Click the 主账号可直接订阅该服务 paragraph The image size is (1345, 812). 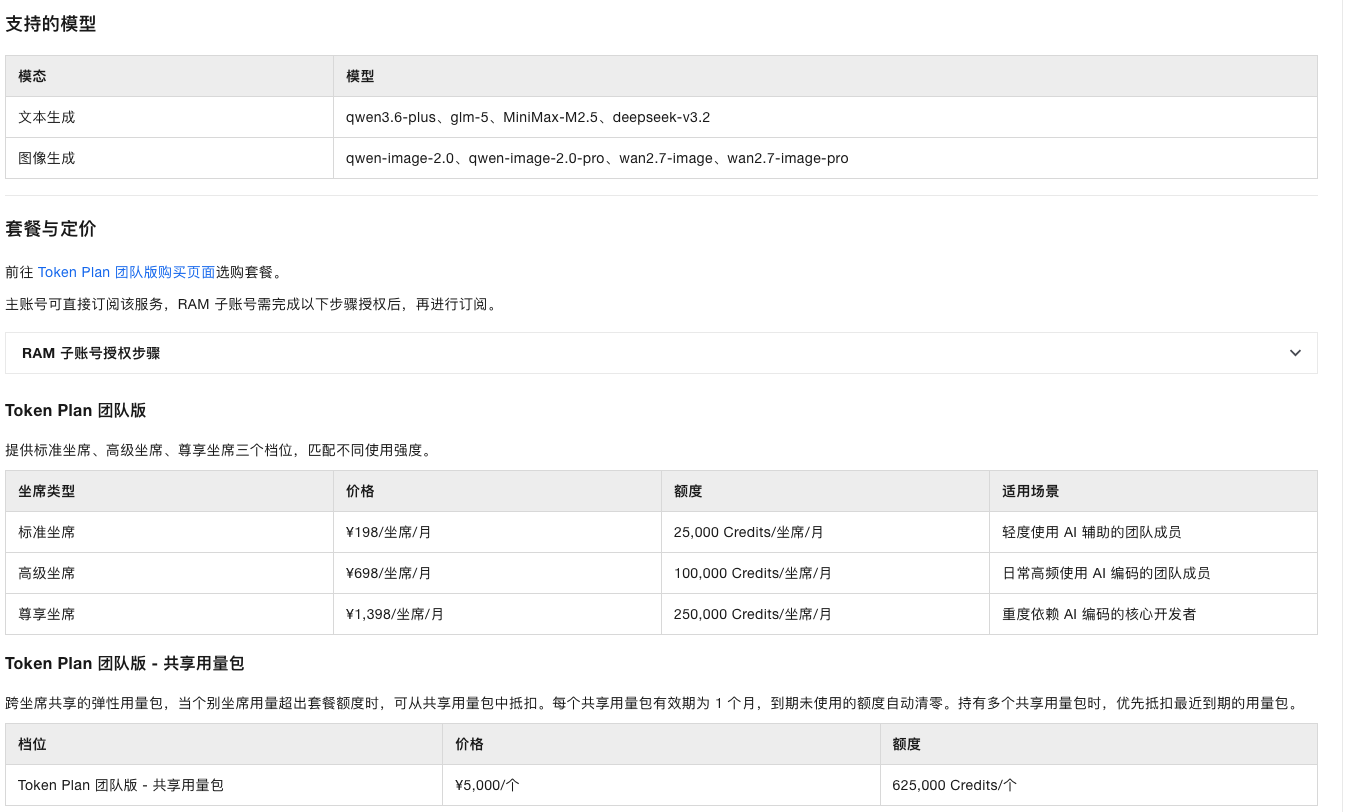[x=251, y=304]
